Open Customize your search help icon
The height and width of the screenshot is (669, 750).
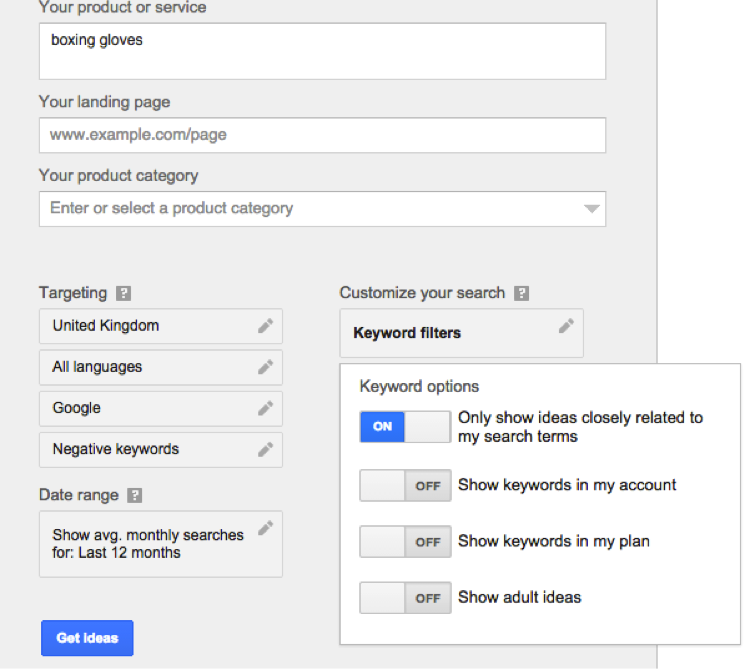coord(521,293)
